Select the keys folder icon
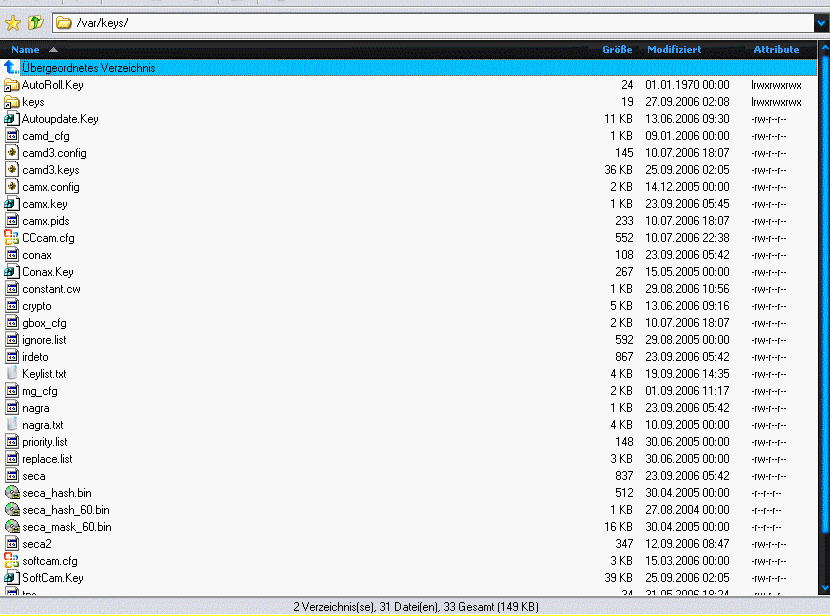Viewport: 830px width, 616px height. coord(12,102)
